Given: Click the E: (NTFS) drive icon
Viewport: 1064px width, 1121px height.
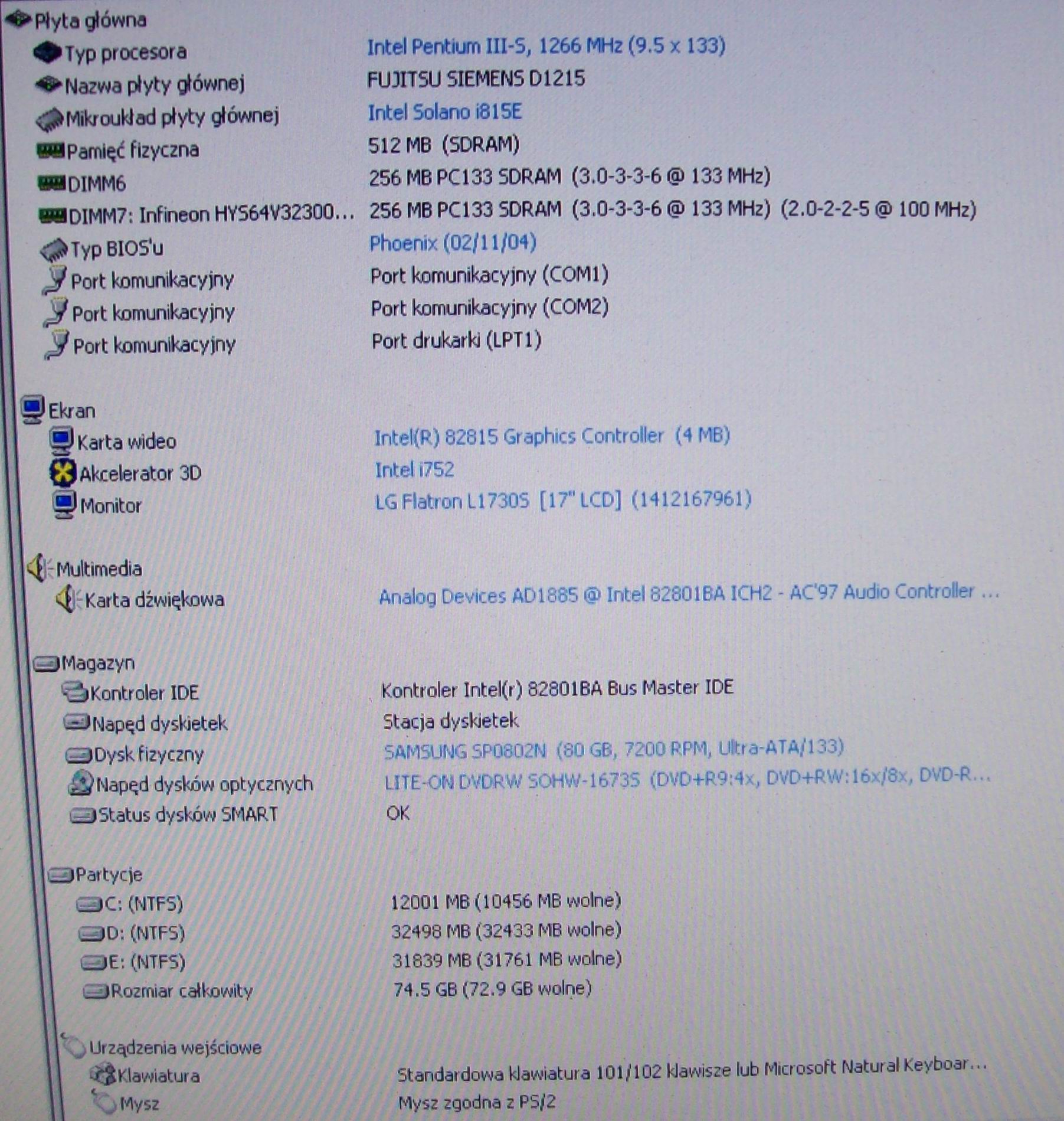Looking at the screenshot, I should tap(94, 963).
